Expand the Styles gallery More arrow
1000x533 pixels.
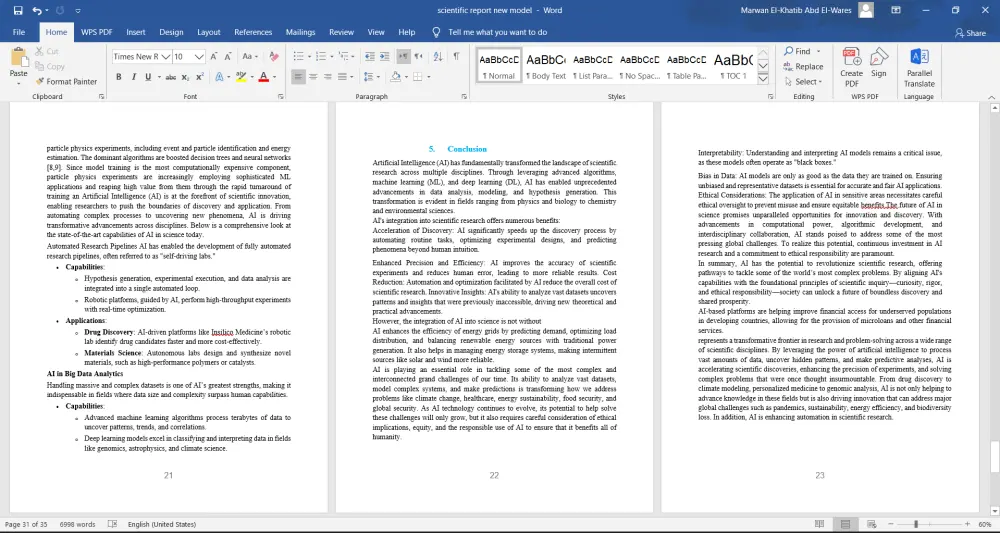tap(763, 79)
